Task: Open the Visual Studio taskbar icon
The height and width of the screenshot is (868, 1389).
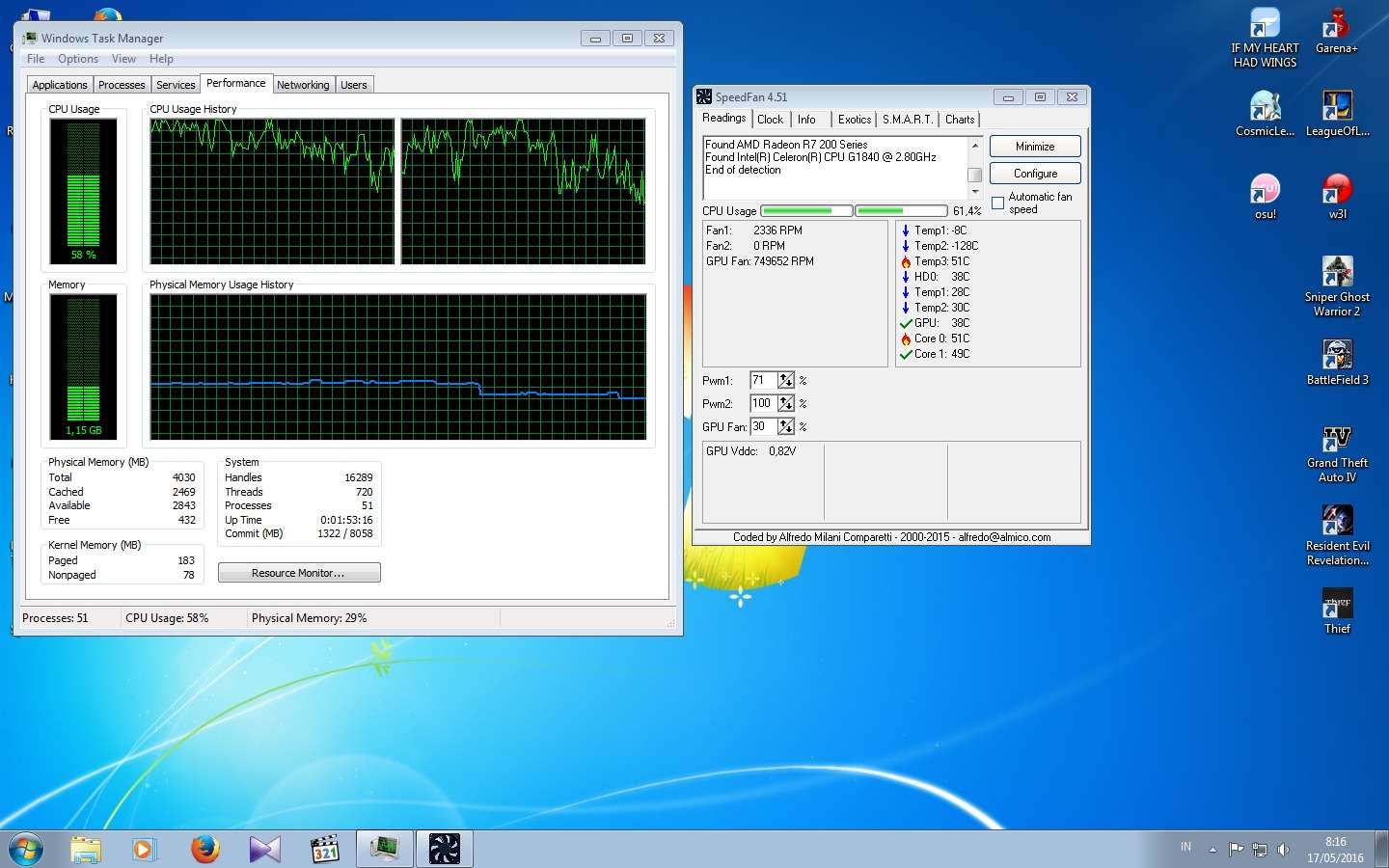Action: pyautogui.click(x=264, y=849)
